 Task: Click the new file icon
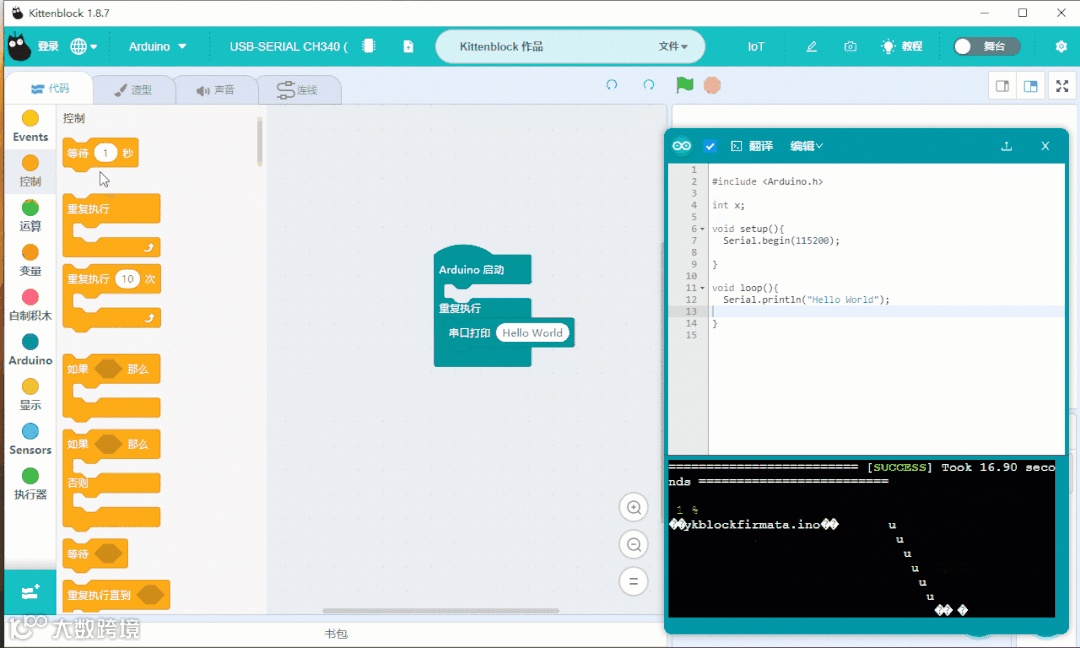tap(408, 46)
